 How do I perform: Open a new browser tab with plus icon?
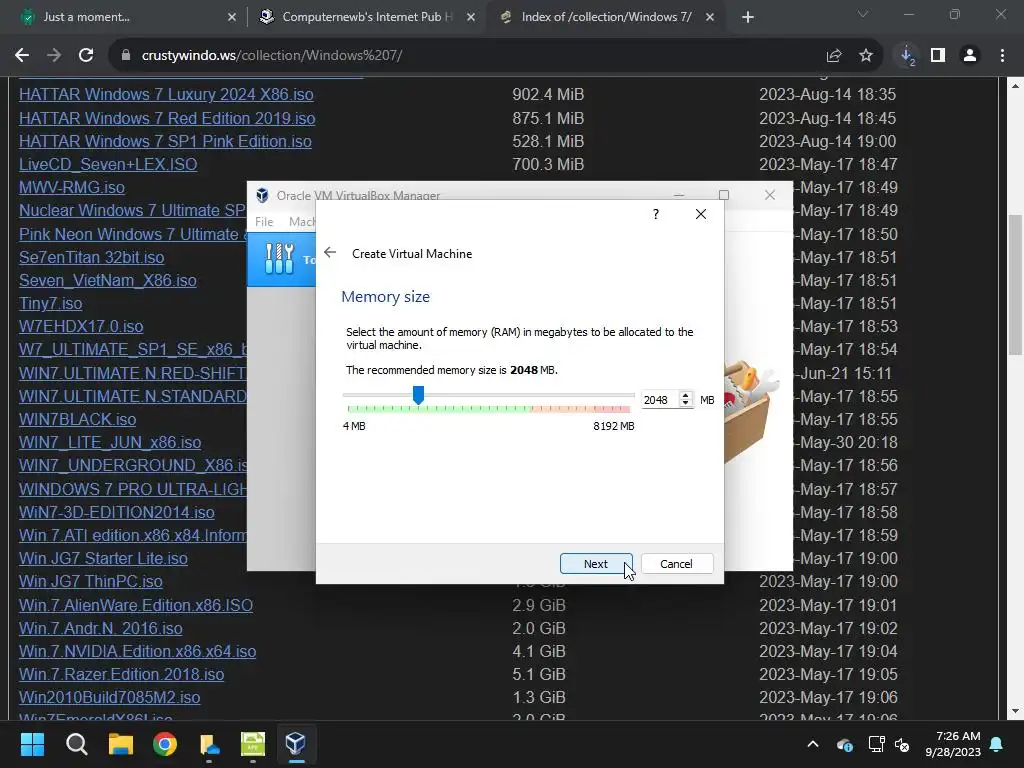[748, 17]
